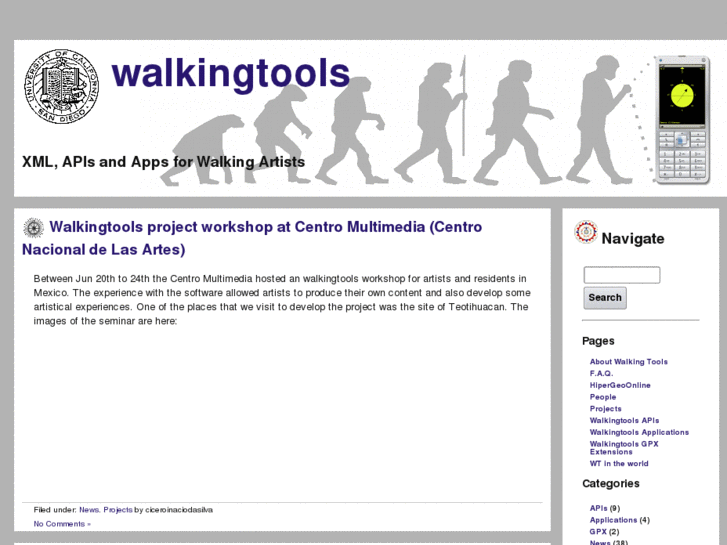The image size is (727, 545).
Task: Click the 'Navigate' sidebar heading
Action: point(633,238)
